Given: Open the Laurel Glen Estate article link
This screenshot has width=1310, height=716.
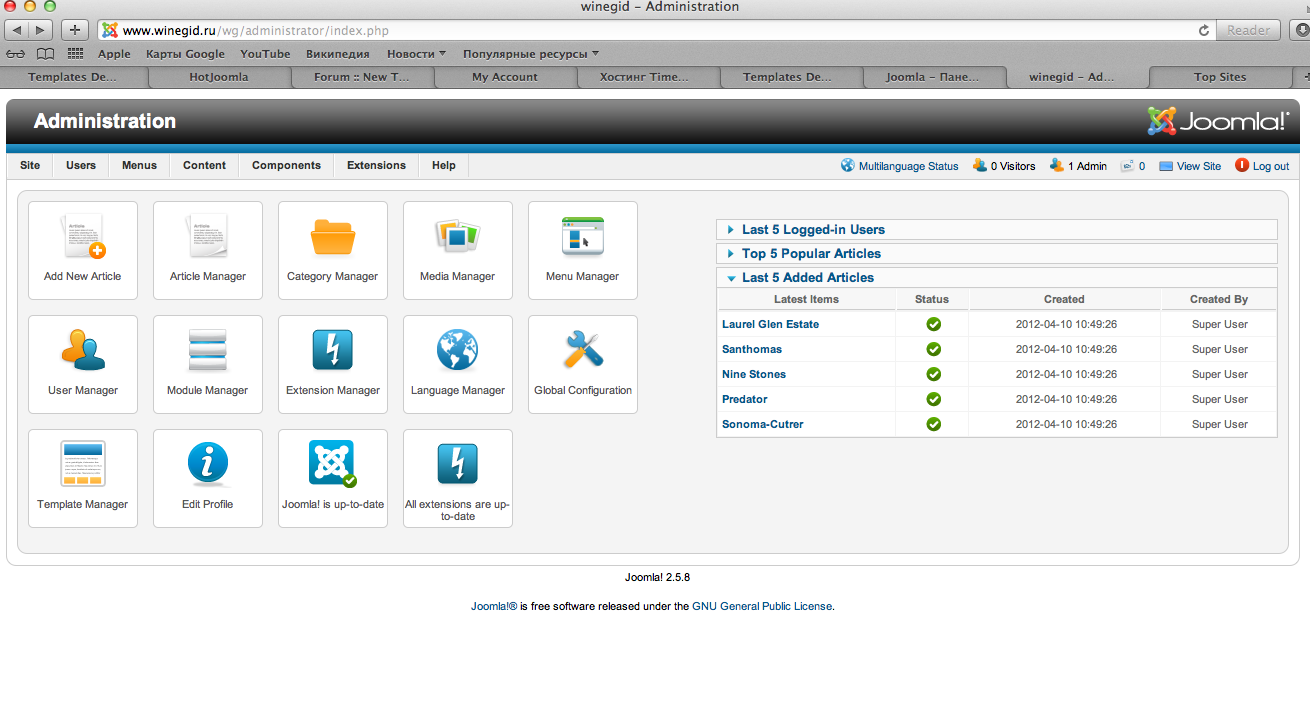Looking at the screenshot, I should click(x=770, y=324).
